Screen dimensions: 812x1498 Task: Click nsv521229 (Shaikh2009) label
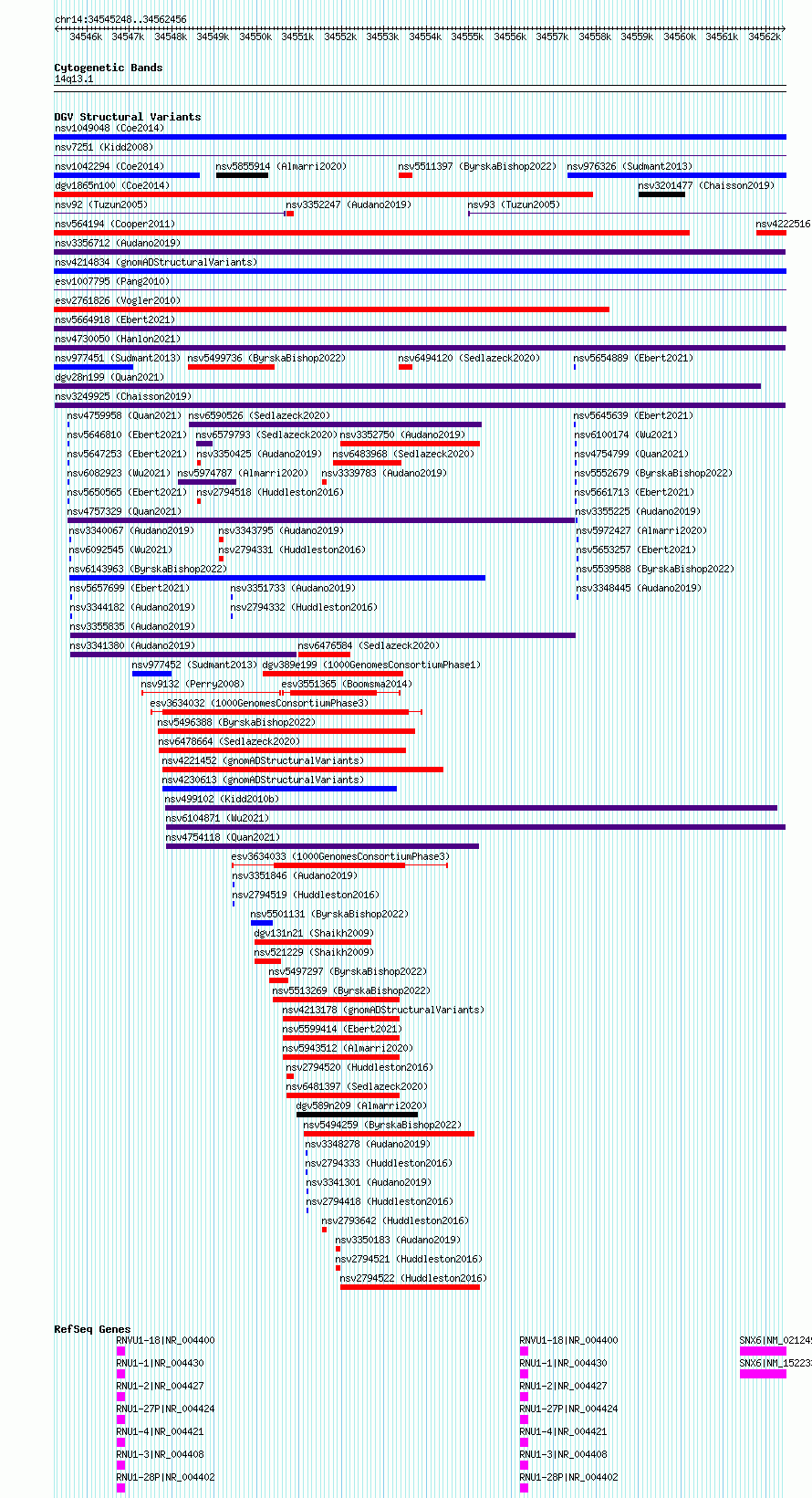click(x=314, y=952)
